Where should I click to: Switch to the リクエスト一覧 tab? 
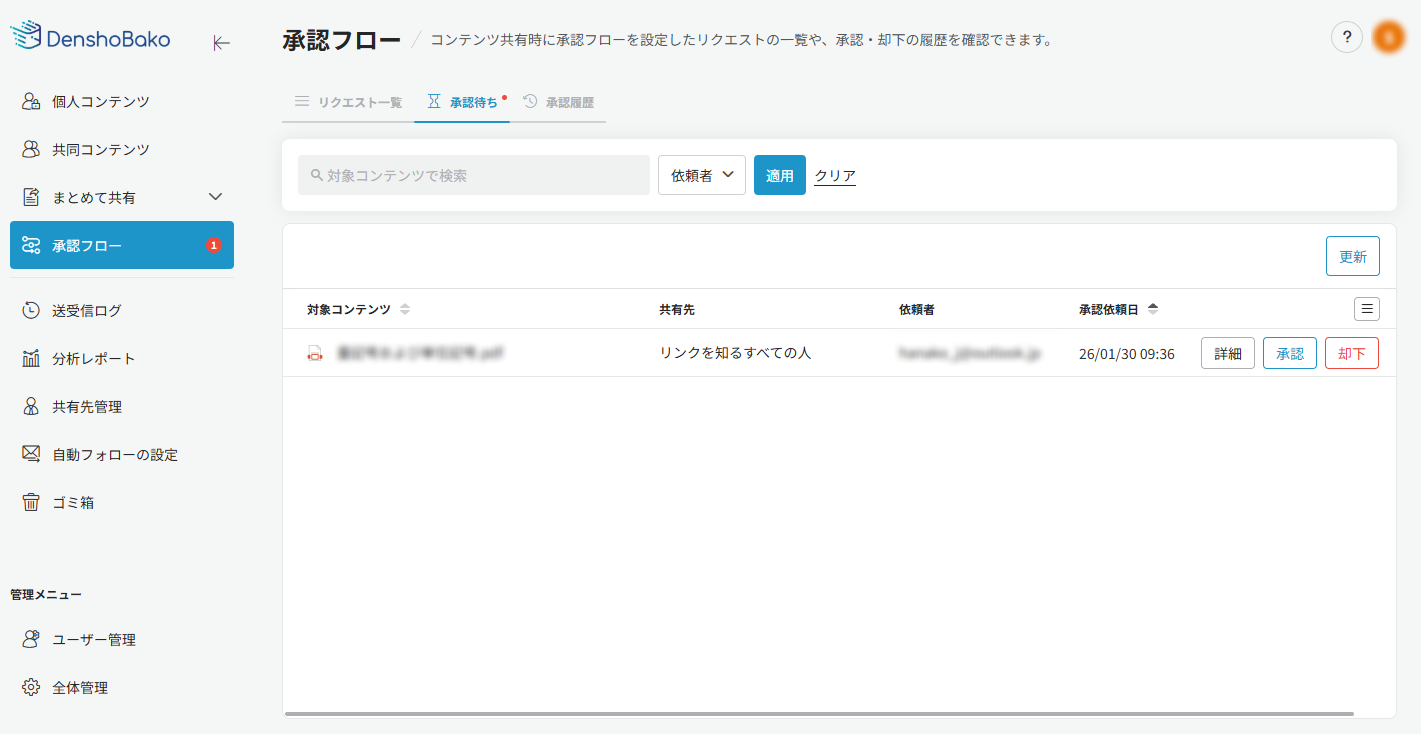pyautogui.click(x=348, y=102)
